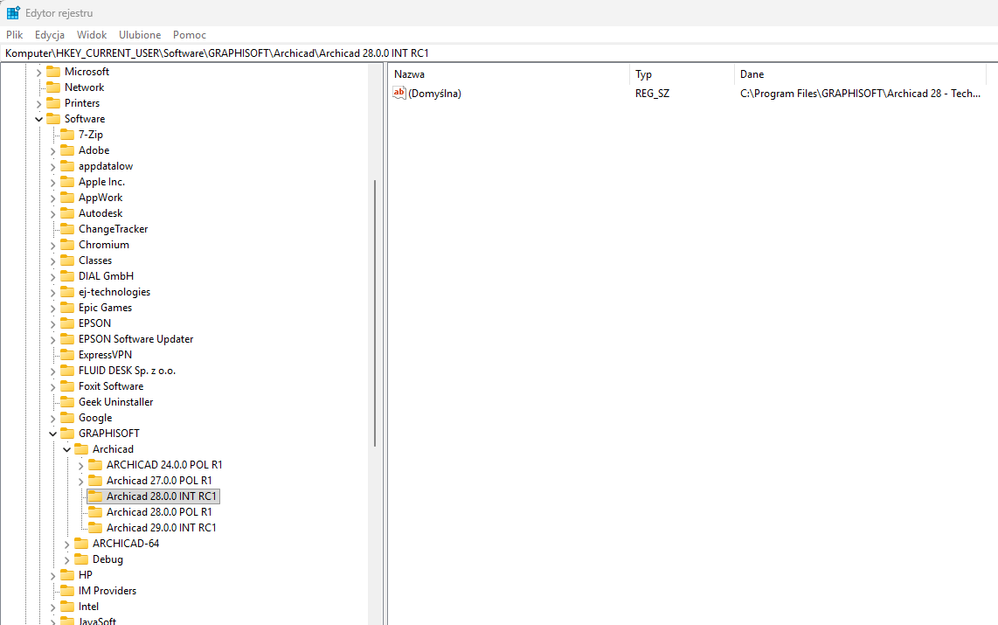998x625 pixels.
Task: Collapse the Archicad key
Action: [67, 449]
